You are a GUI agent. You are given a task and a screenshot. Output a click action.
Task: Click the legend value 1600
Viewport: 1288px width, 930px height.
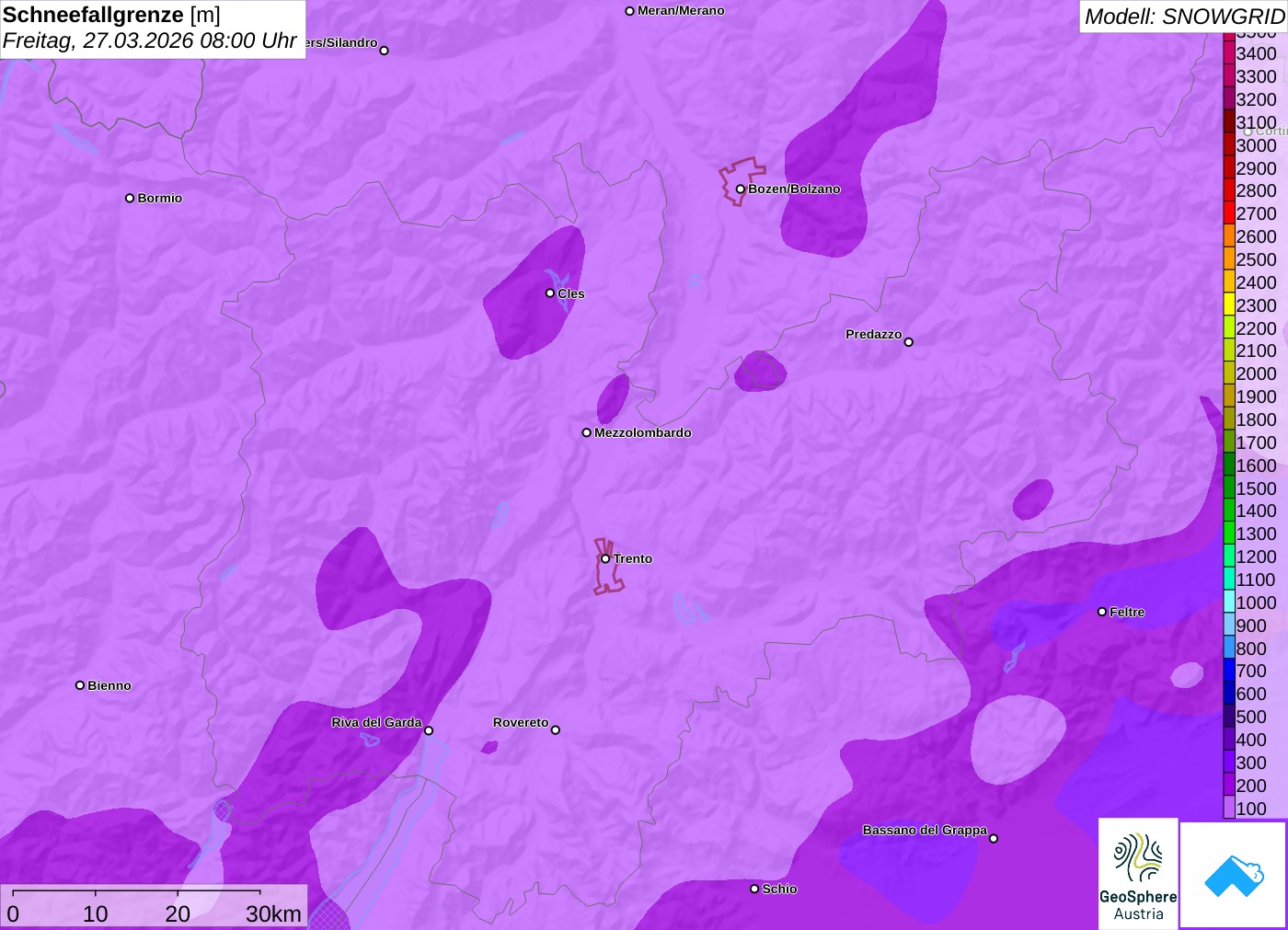pyautogui.click(x=1256, y=465)
